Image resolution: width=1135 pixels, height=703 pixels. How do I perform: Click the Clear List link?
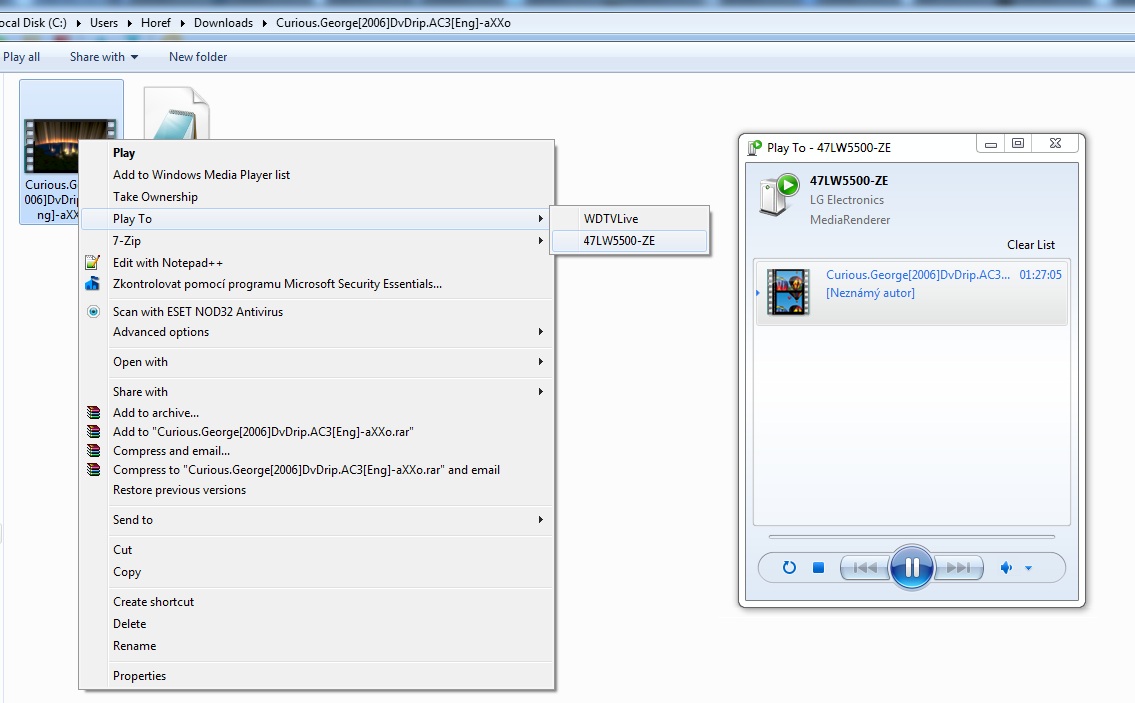pyautogui.click(x=1030, y=245)
